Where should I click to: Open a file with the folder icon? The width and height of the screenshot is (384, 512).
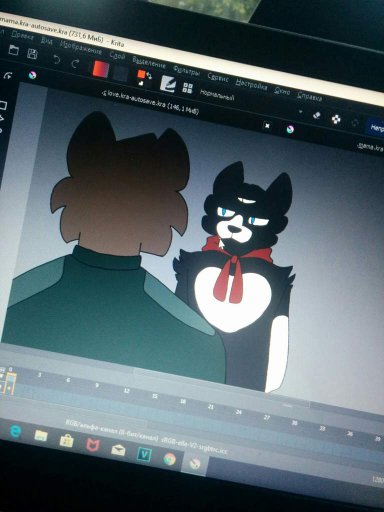point(14,50)
